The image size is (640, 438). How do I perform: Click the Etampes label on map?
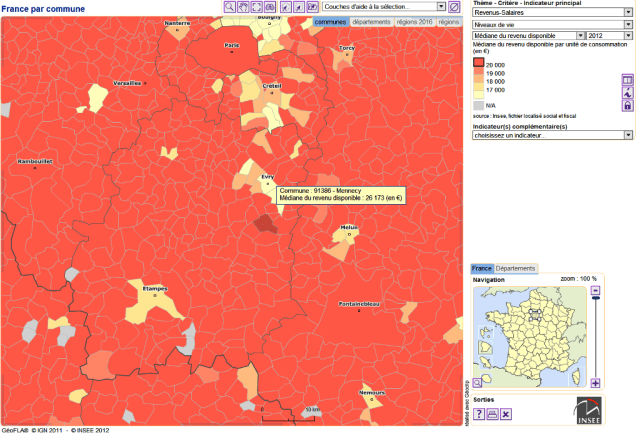click(155, 289)
